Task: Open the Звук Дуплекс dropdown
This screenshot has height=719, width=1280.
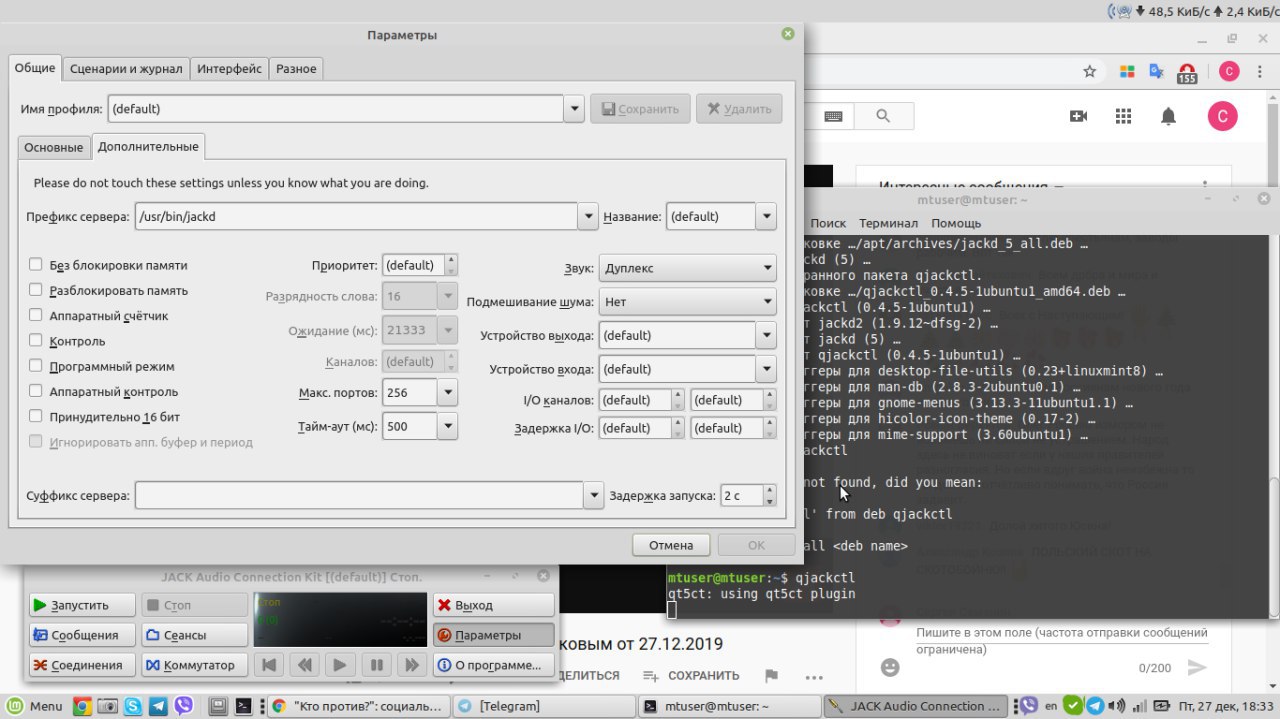Action: (687, 268)
